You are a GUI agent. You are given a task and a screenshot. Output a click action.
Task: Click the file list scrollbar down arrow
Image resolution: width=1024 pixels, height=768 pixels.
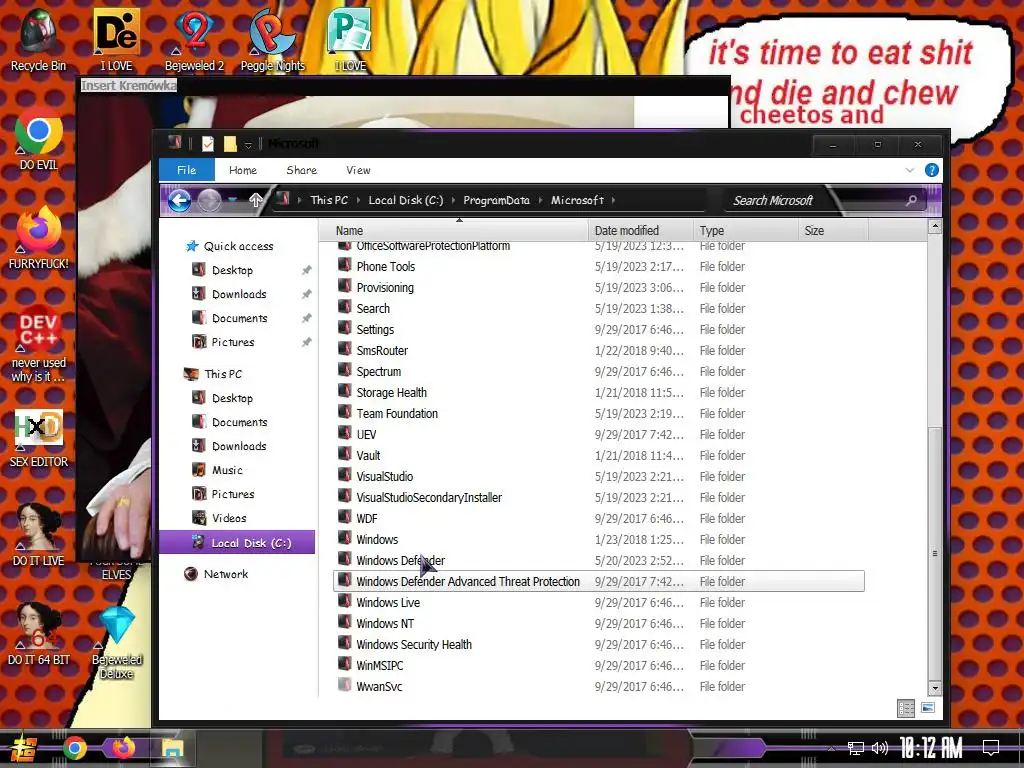(x=935, y=688)
